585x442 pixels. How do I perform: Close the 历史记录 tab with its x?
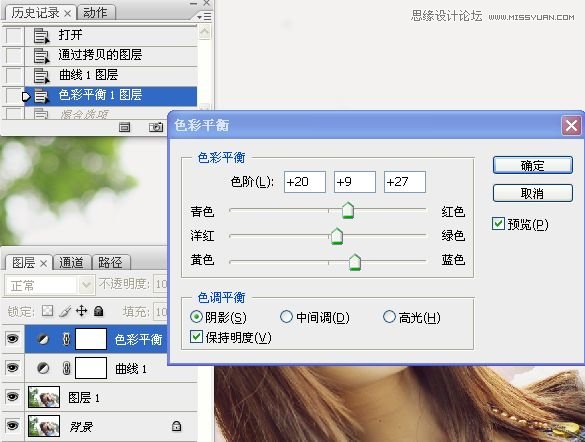point(68,14)
